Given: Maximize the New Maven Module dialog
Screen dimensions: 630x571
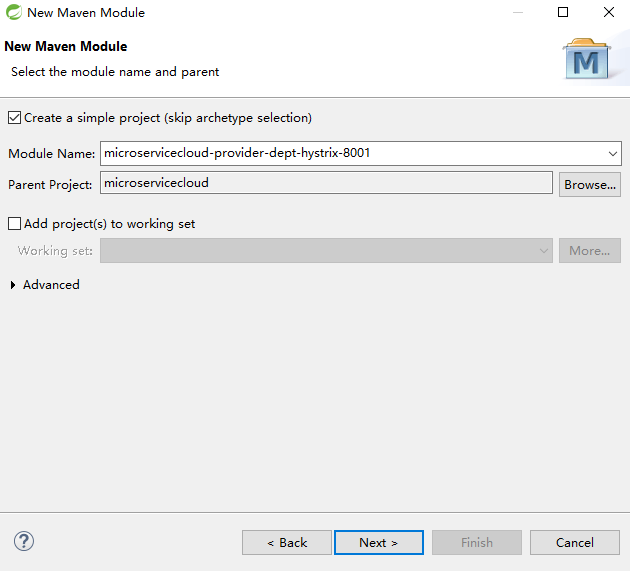Looking at the screenshot, I should pyautogui.click(x=563, y=12).
